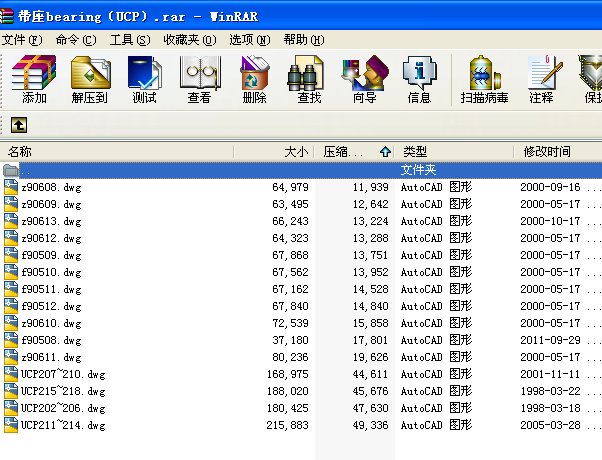
Task: Click modified date 1998-03-22
Action: click(550, 391)
